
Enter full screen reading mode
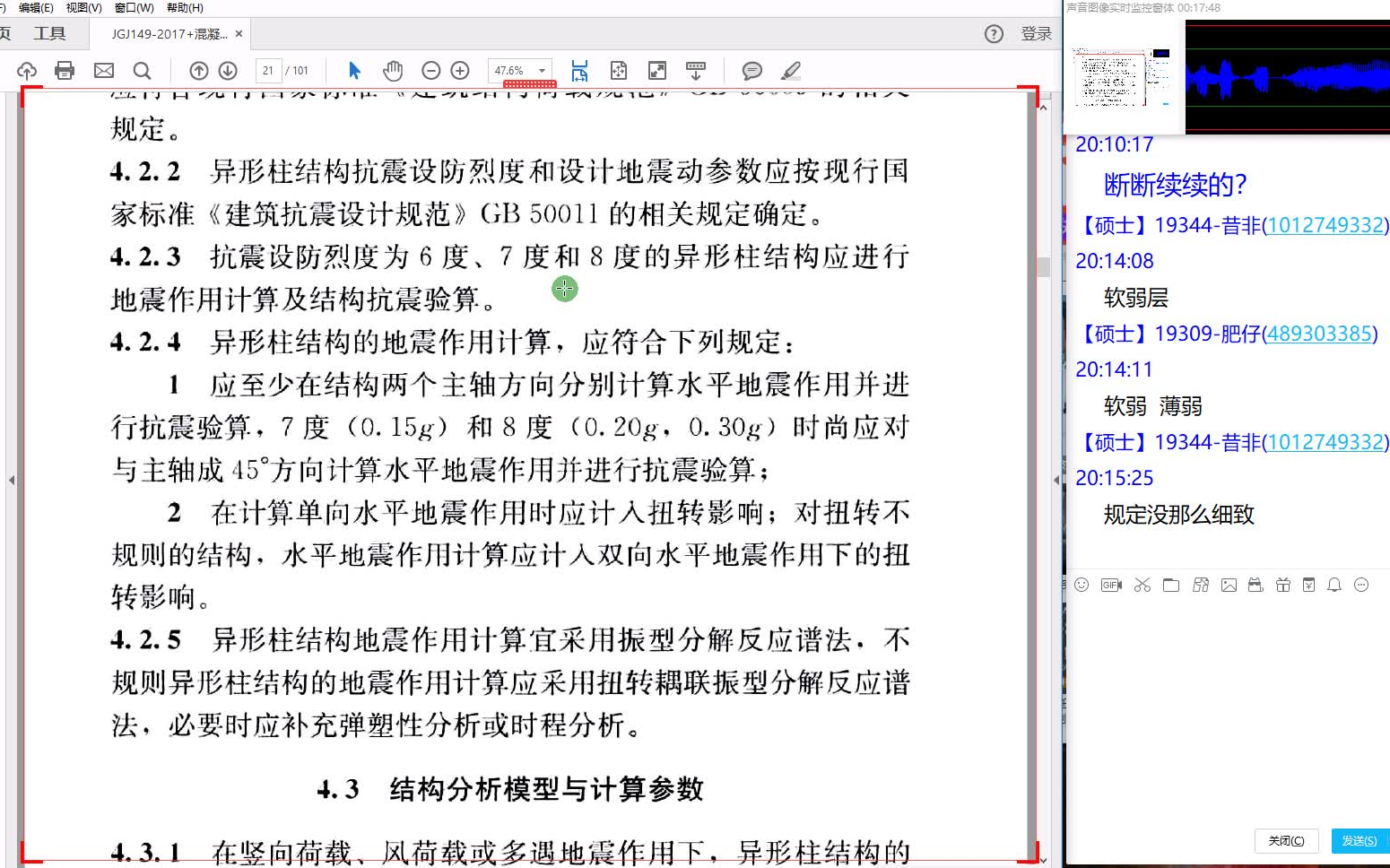(657, 71)
